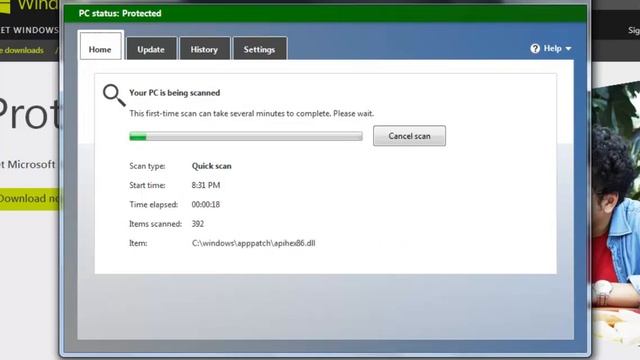
Task: Click the Help question mark icon
Action: coord(535,49)
